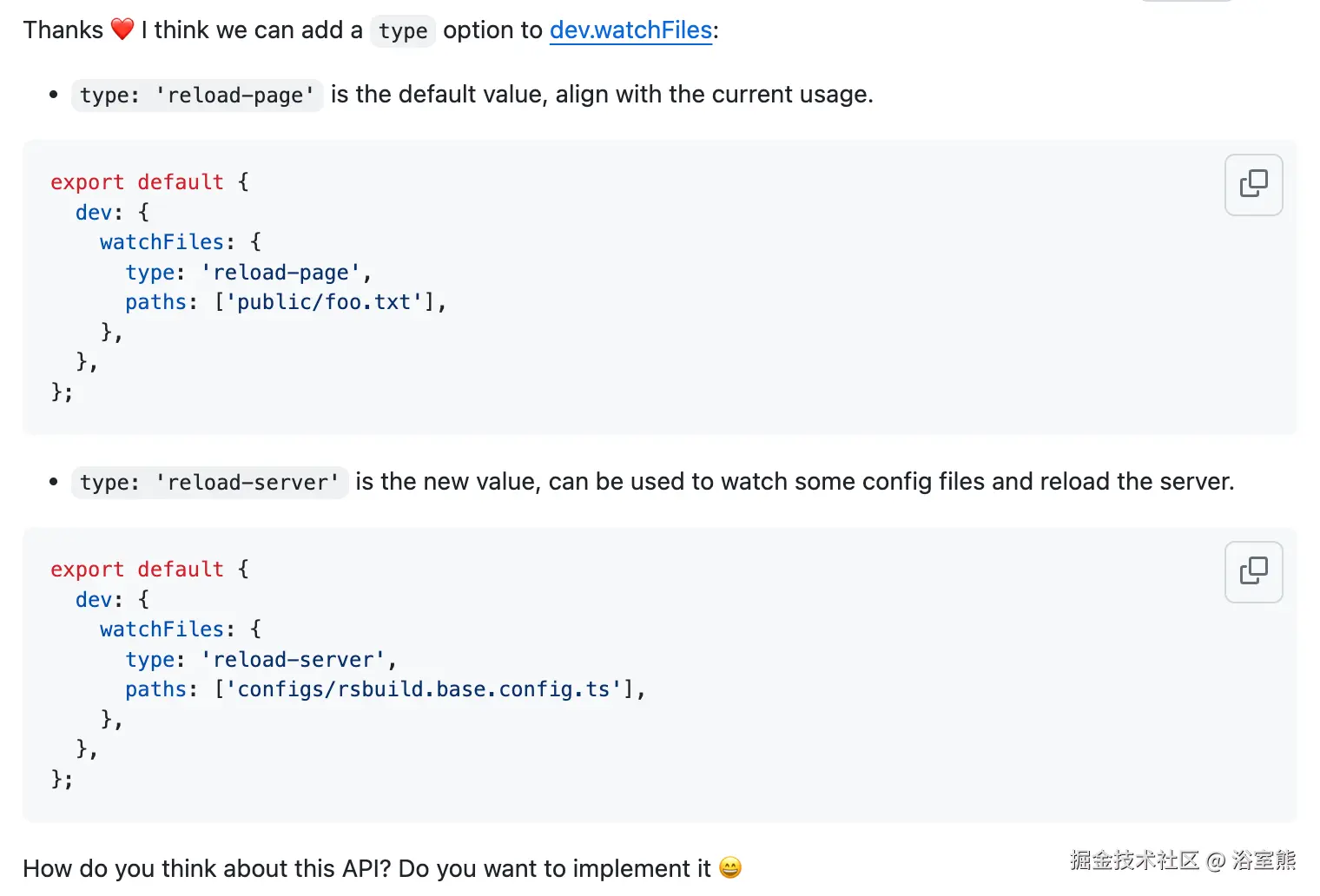Click the dev key in second code block
Image resolution: width=1320 pixels, height=896 pixels.
(94, 600)
